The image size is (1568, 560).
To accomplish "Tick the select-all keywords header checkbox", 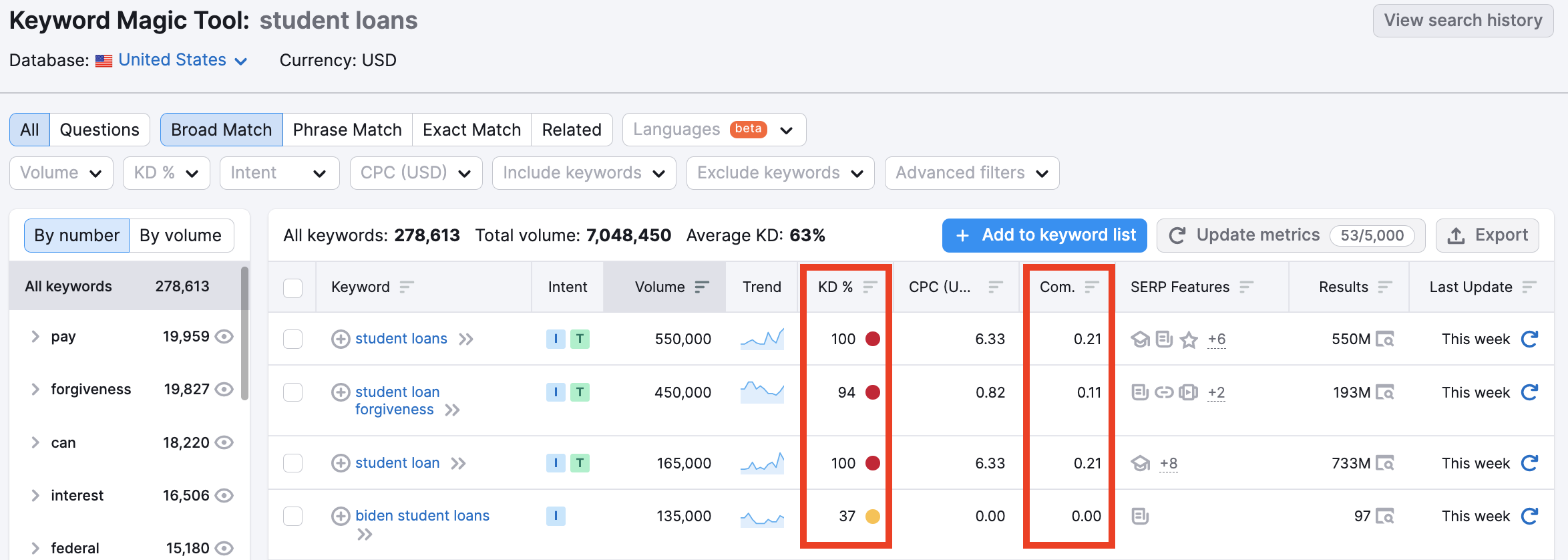I will [x=292, y=287].
